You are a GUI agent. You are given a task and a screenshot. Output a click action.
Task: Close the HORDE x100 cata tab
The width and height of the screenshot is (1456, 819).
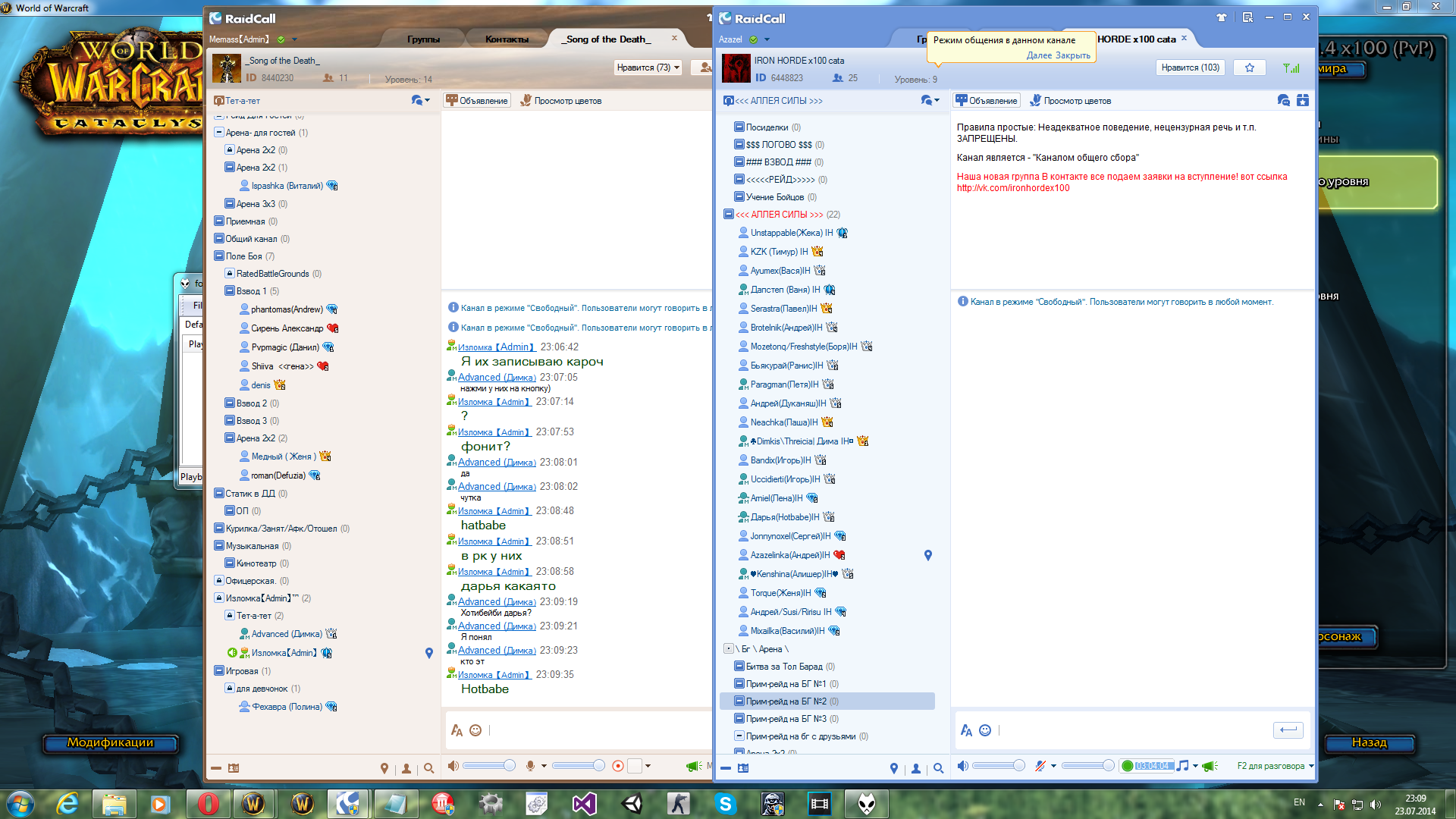click(1184, 38)
